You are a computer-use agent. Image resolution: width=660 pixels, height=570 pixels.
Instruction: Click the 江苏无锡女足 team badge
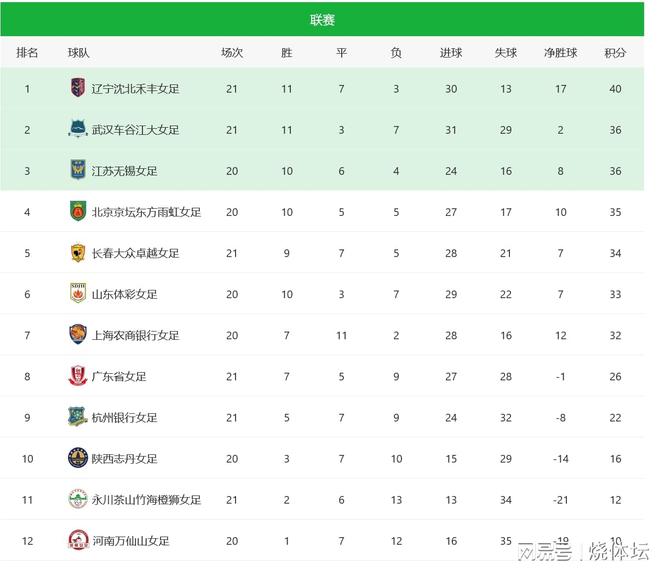78,170
